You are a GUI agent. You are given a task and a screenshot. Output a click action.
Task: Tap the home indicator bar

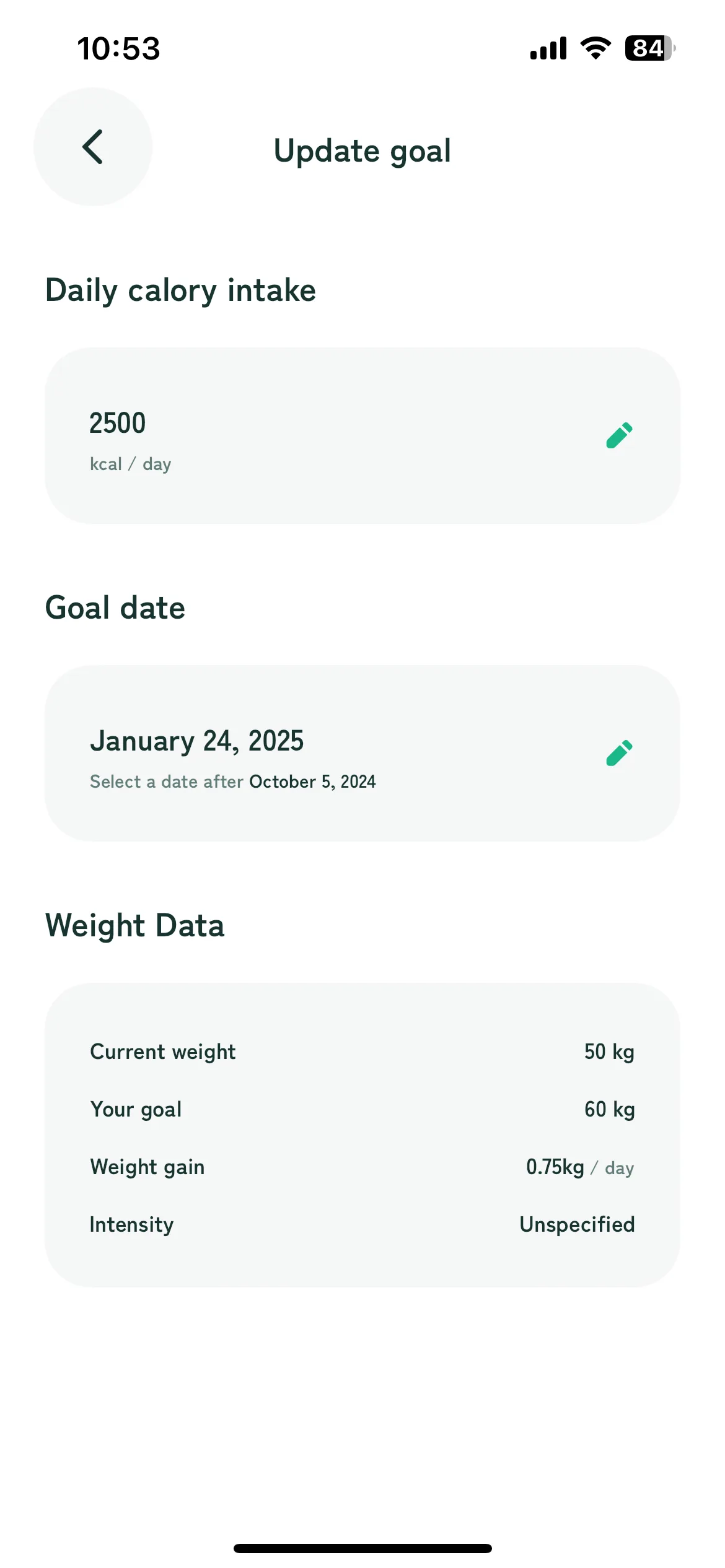pos(362,1548)
